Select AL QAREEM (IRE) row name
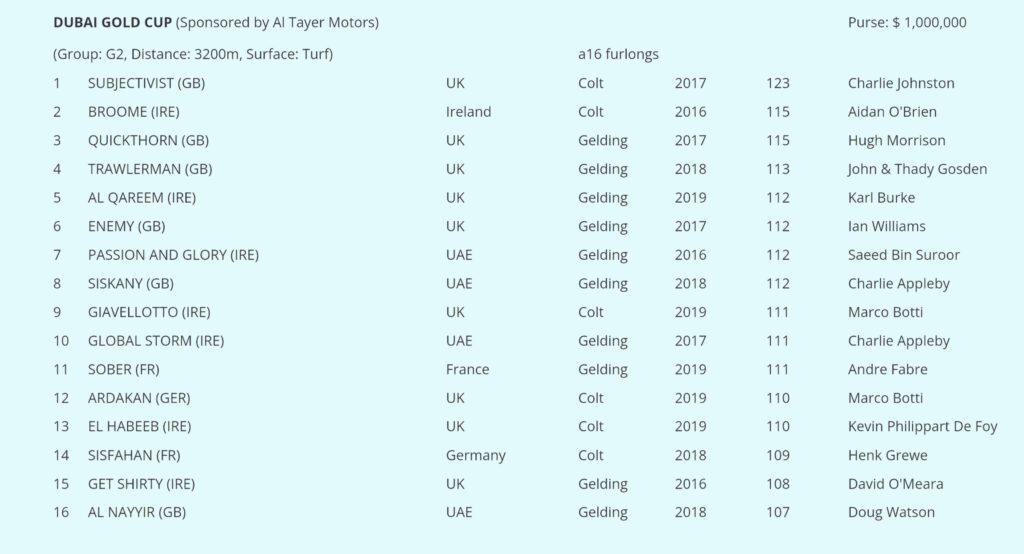 [142, 198]
